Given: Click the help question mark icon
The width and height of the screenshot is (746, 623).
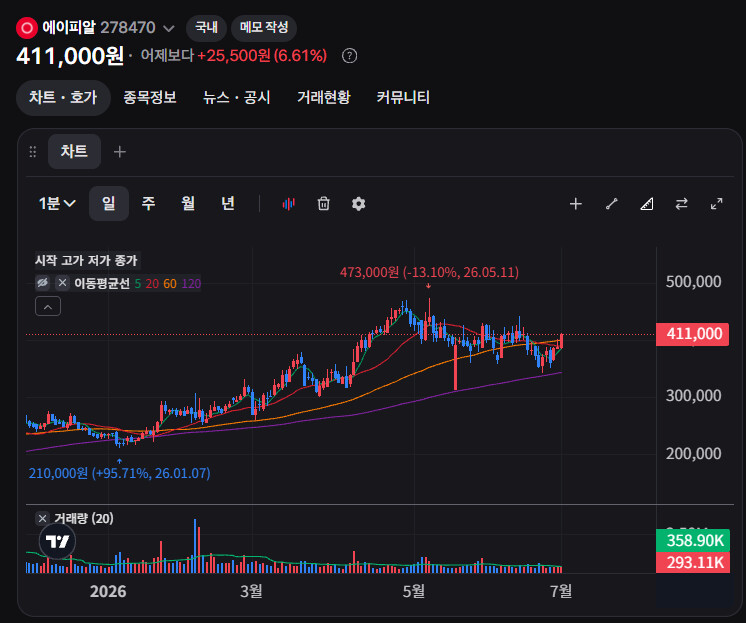Looking at the screenshot, I should pos(350,56).
